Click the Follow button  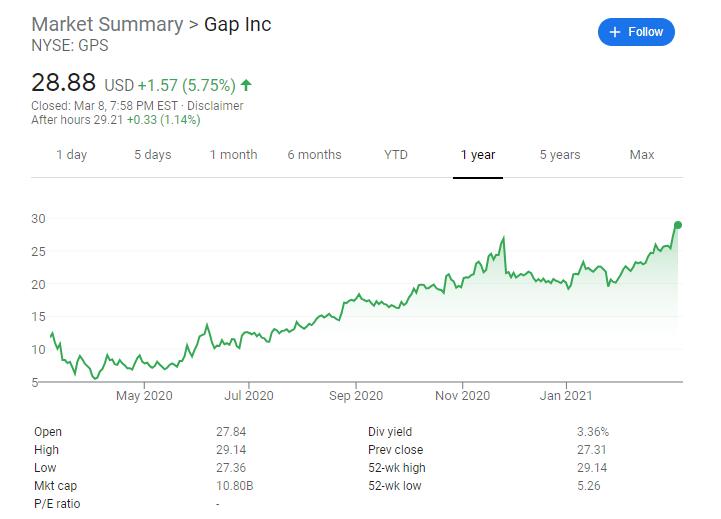(636, 32)
